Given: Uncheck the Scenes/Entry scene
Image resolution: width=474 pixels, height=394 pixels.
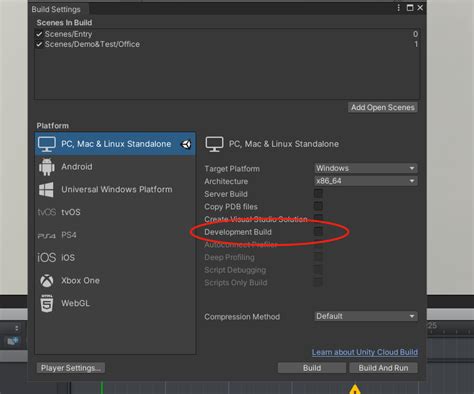Looking at the screenshot, I should coord(39,34).
